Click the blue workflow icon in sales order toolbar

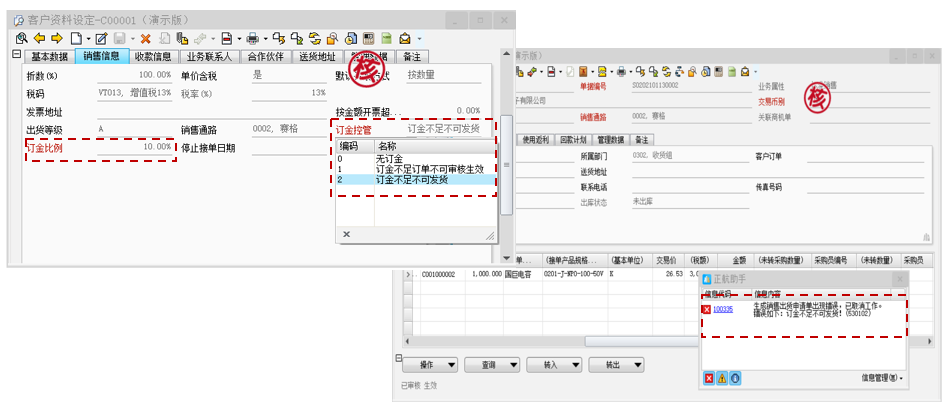[x=680, y=71]
